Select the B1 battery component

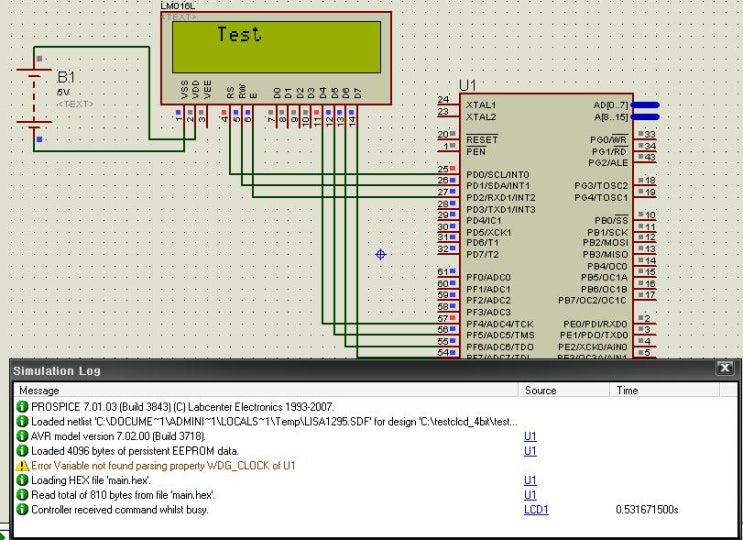click(34, 99)
